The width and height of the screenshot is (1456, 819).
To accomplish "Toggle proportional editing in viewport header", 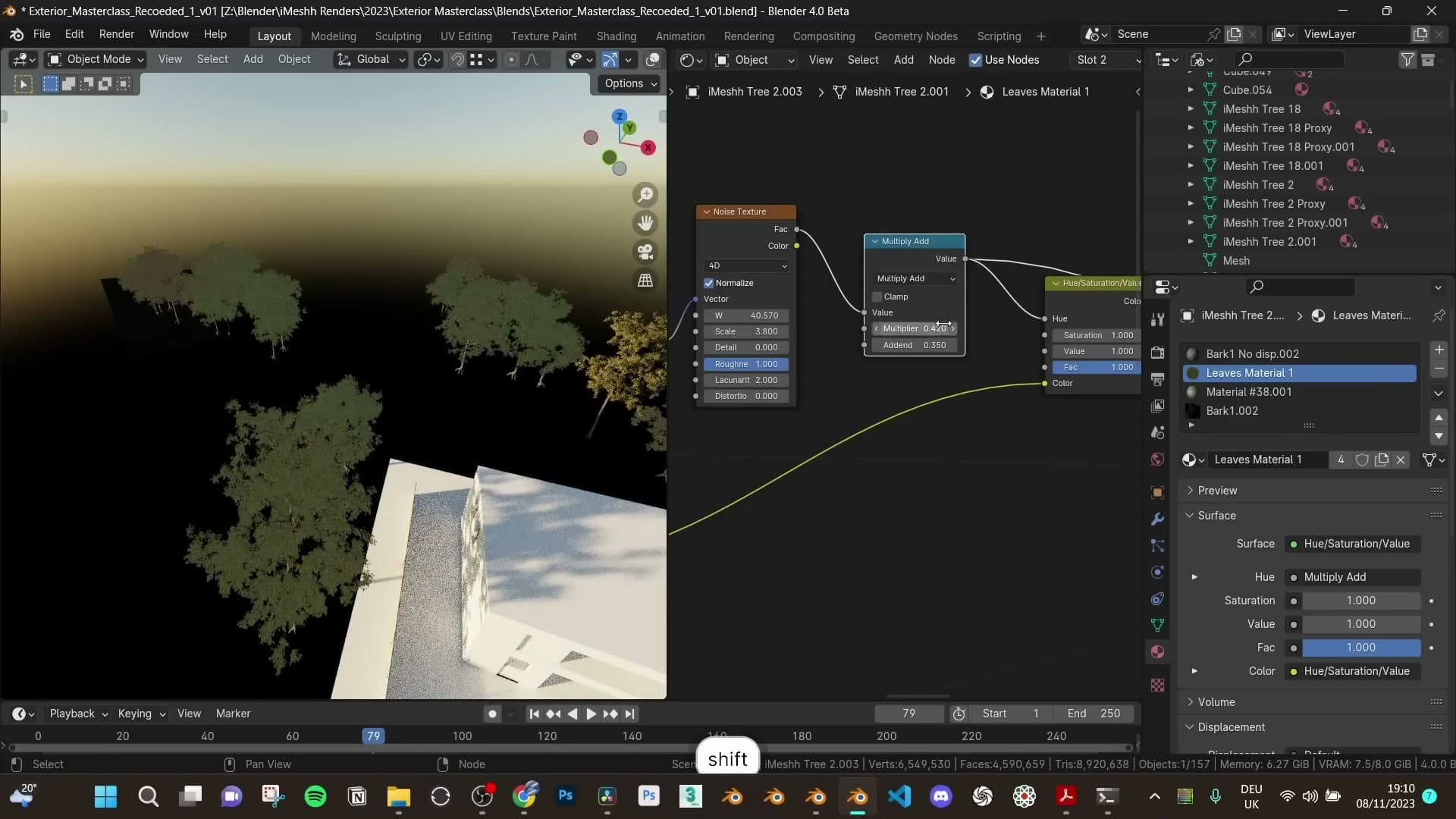I will pyautogui.click(x=511, y=59).
